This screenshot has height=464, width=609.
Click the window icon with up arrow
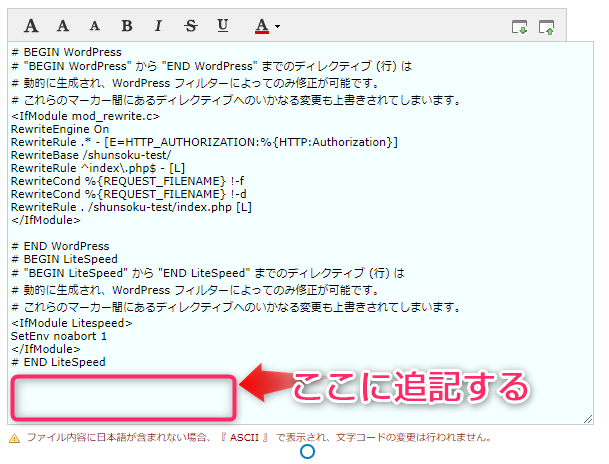pos(546,27)
